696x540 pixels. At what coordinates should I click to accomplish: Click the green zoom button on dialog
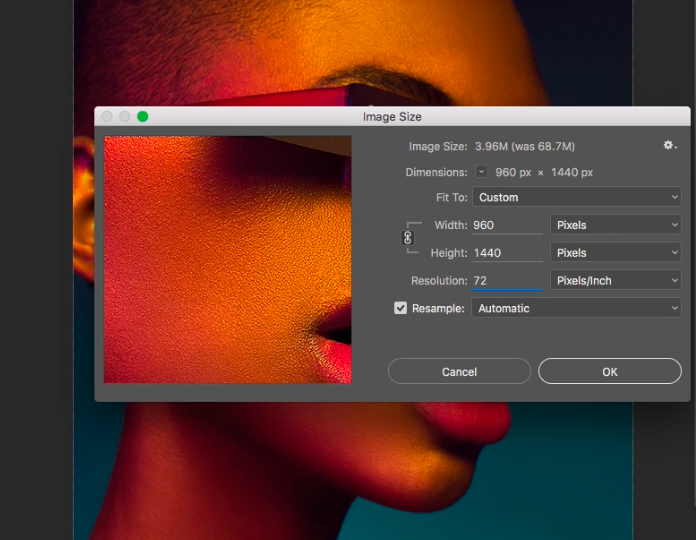(142, 117)
